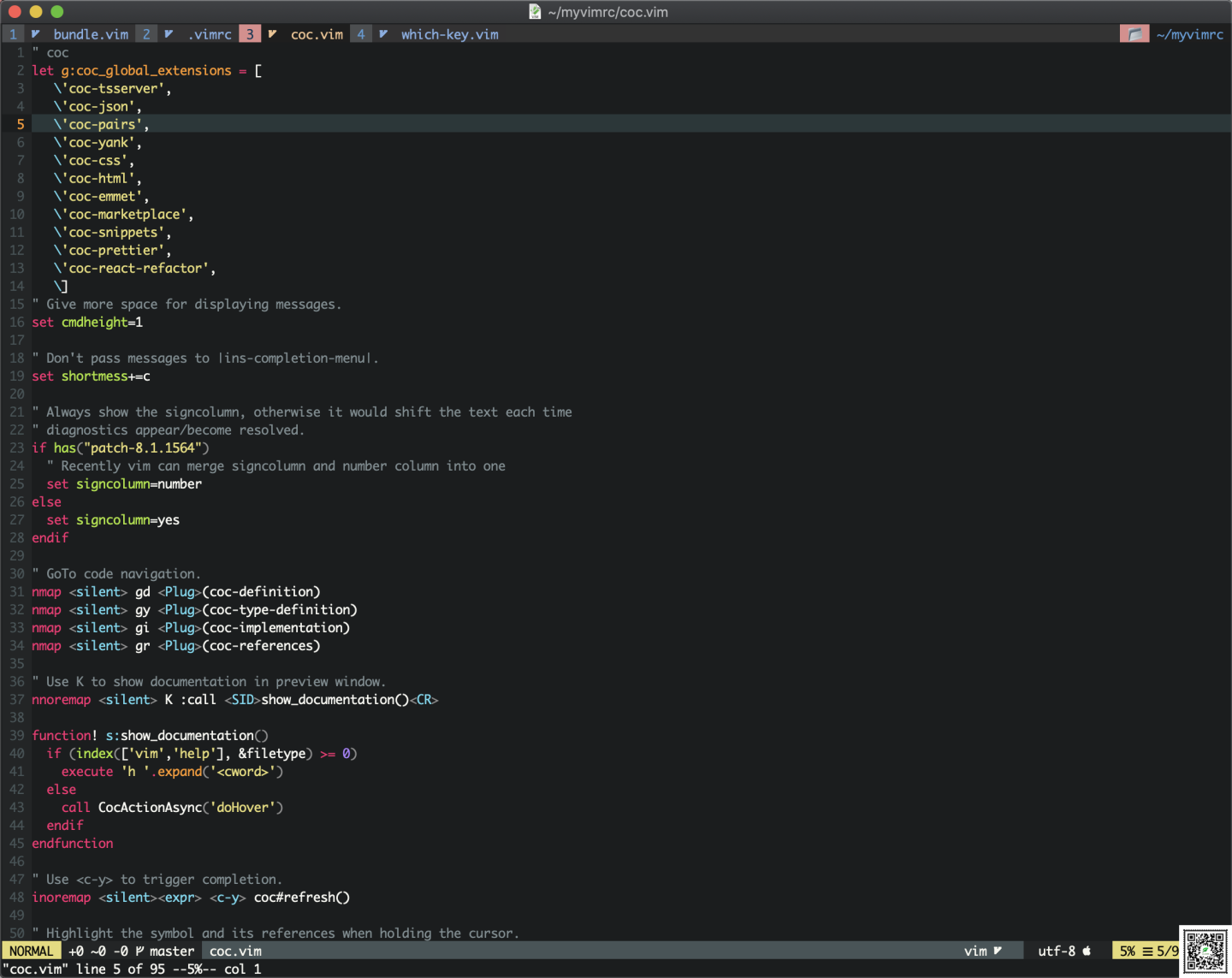This screenshot has height=978, width=1232.
Task: Click the (coc-type-definition) mapping
Action: 280,609
